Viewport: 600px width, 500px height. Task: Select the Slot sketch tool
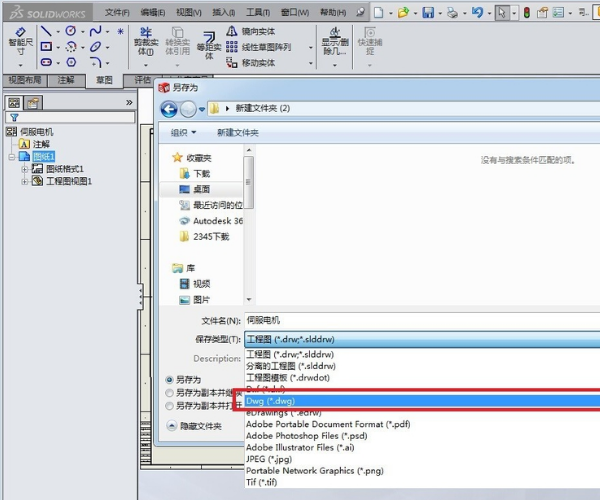46,62
